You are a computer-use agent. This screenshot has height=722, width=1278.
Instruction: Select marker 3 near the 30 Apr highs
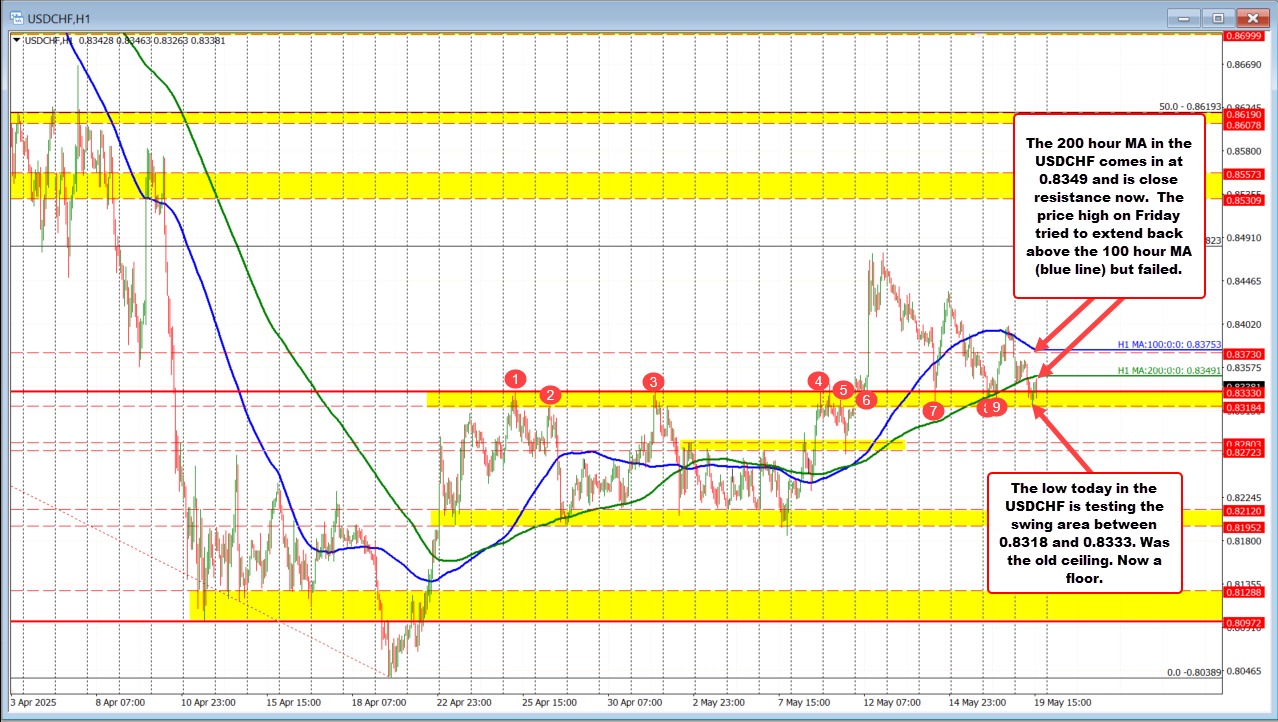tap(654, 381)
